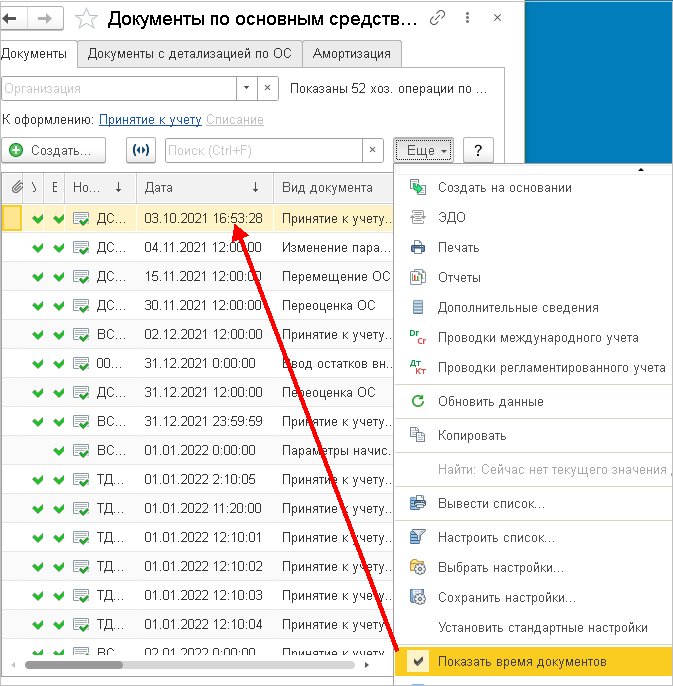Select the Параметры начис. document row

tap(197, 450)
